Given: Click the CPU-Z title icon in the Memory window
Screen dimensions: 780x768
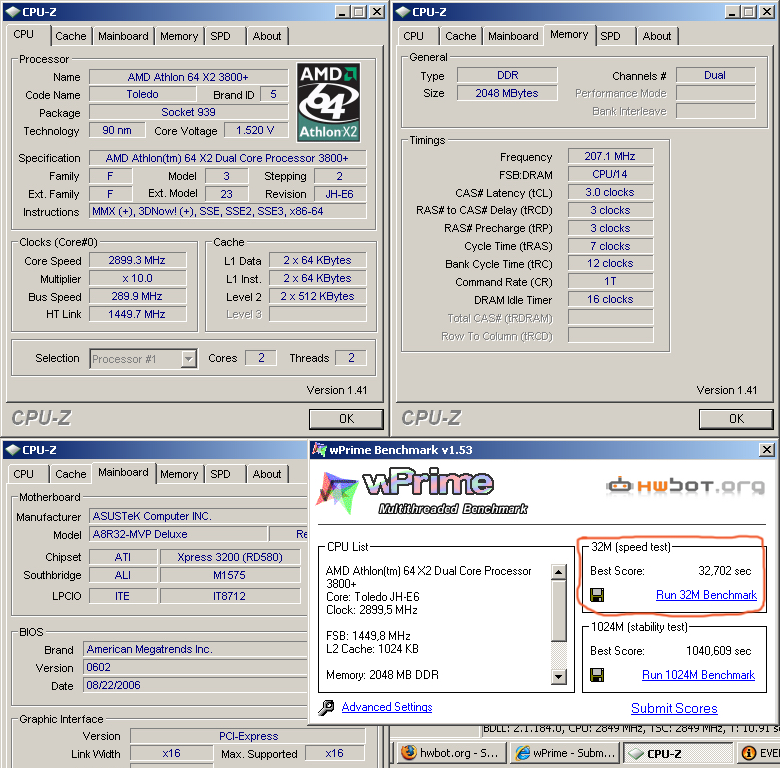Looking at the screenshot, I should click(x=403, y=11).
